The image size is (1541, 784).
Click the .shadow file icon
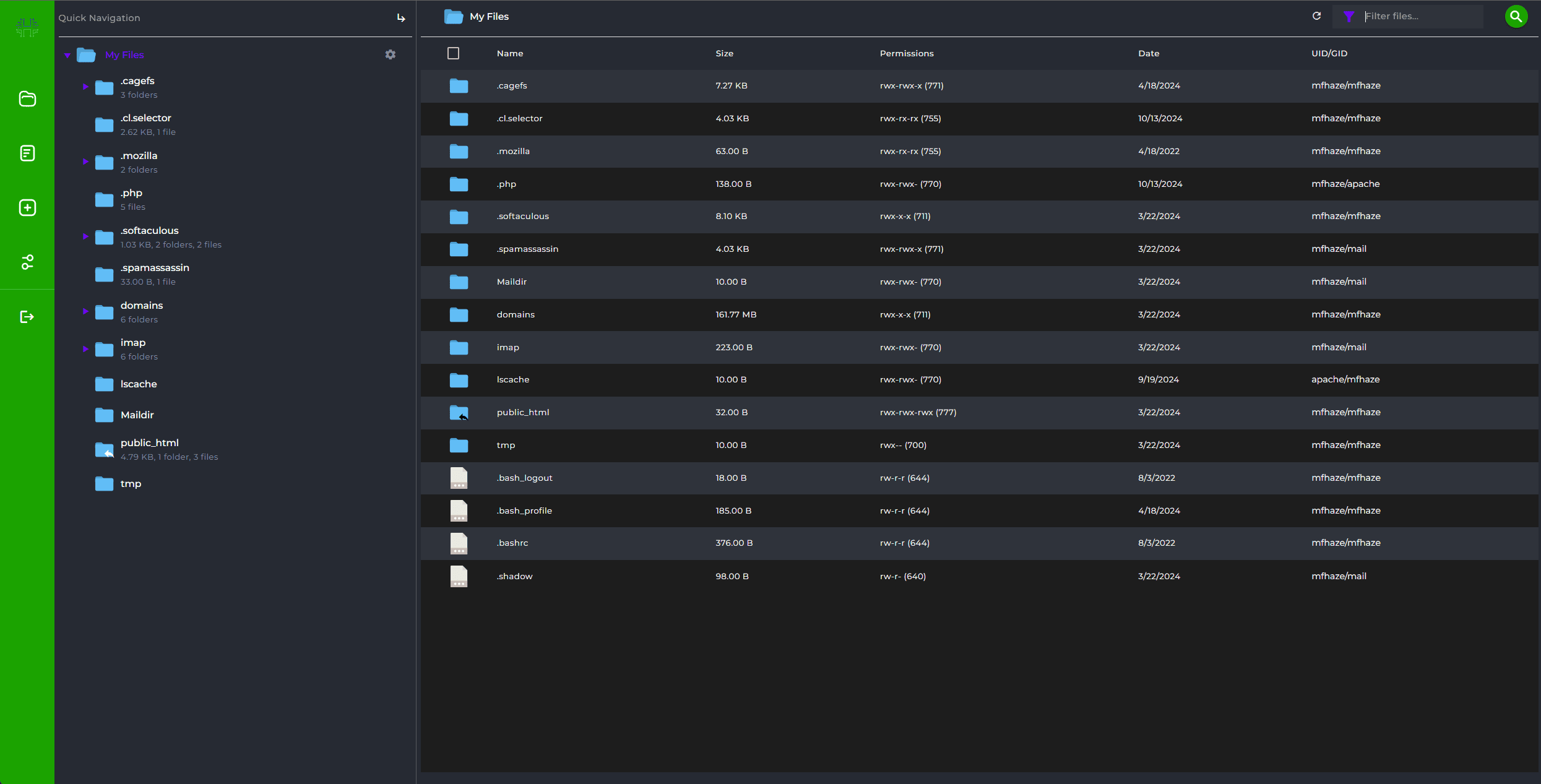tap(459, 577)
